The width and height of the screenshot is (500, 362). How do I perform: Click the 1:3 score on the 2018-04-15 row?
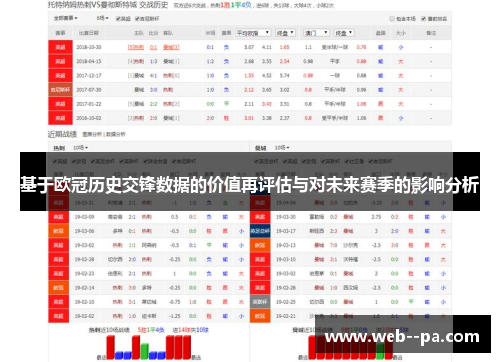coord(153,61)
